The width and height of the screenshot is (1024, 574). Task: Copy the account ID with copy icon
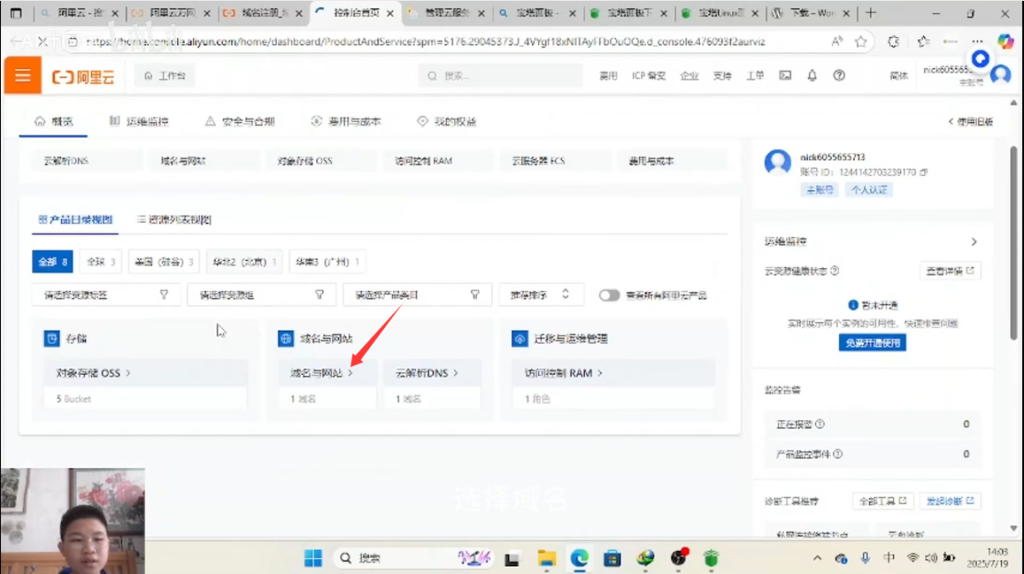point(923,172)
